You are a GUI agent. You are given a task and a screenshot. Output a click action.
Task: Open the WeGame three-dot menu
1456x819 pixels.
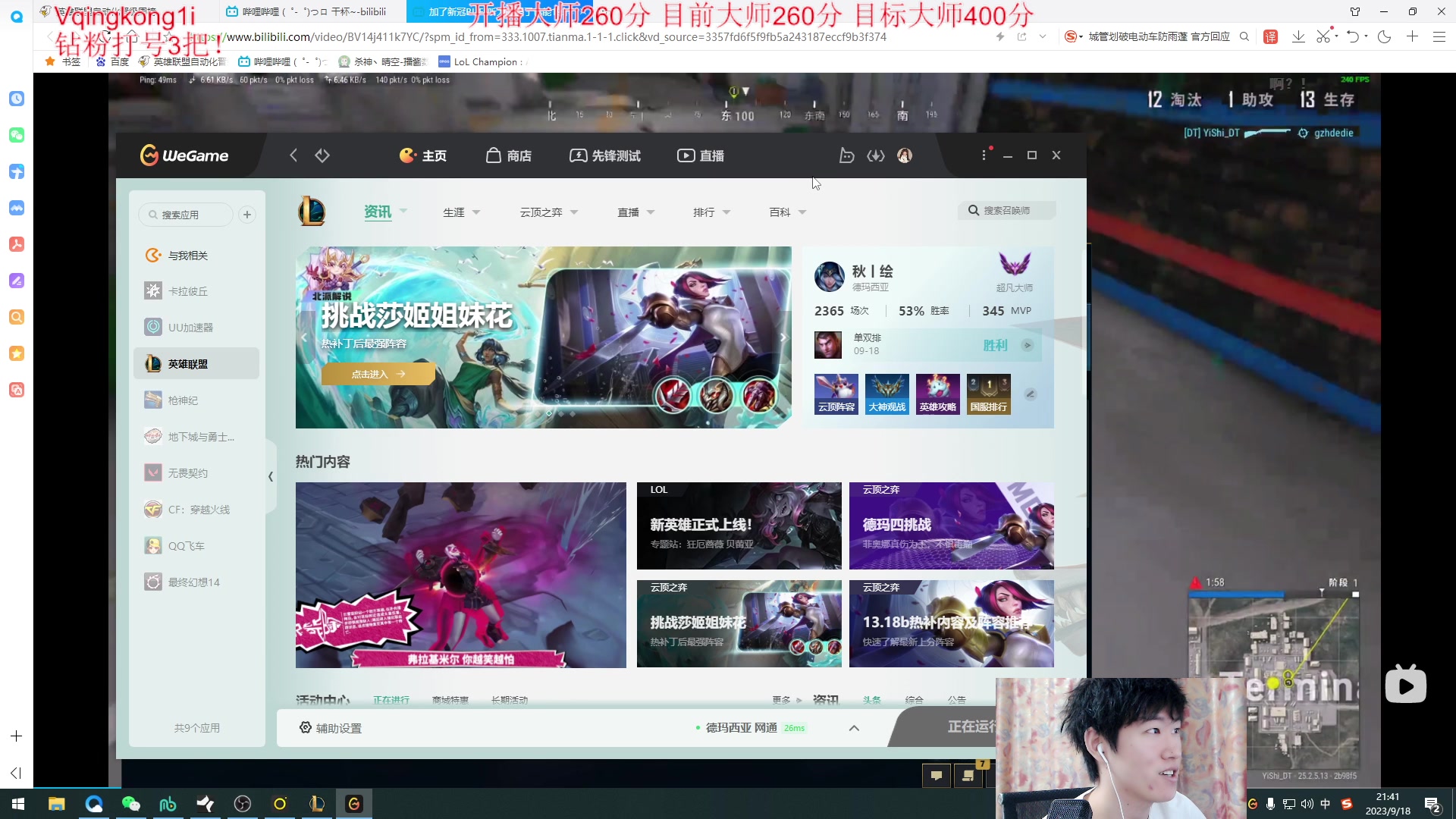click(984, 155)
